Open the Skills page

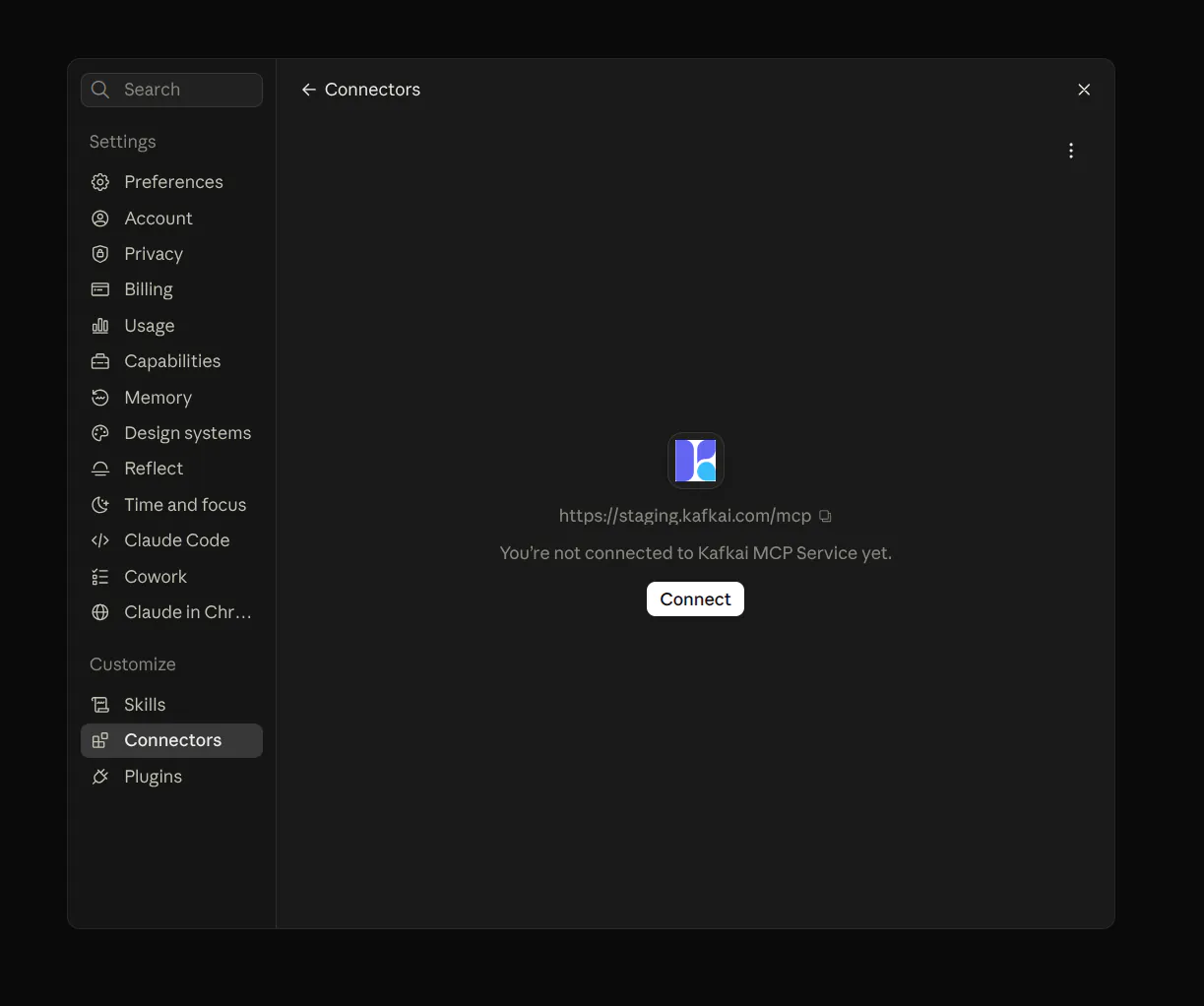tap(171, 705)
